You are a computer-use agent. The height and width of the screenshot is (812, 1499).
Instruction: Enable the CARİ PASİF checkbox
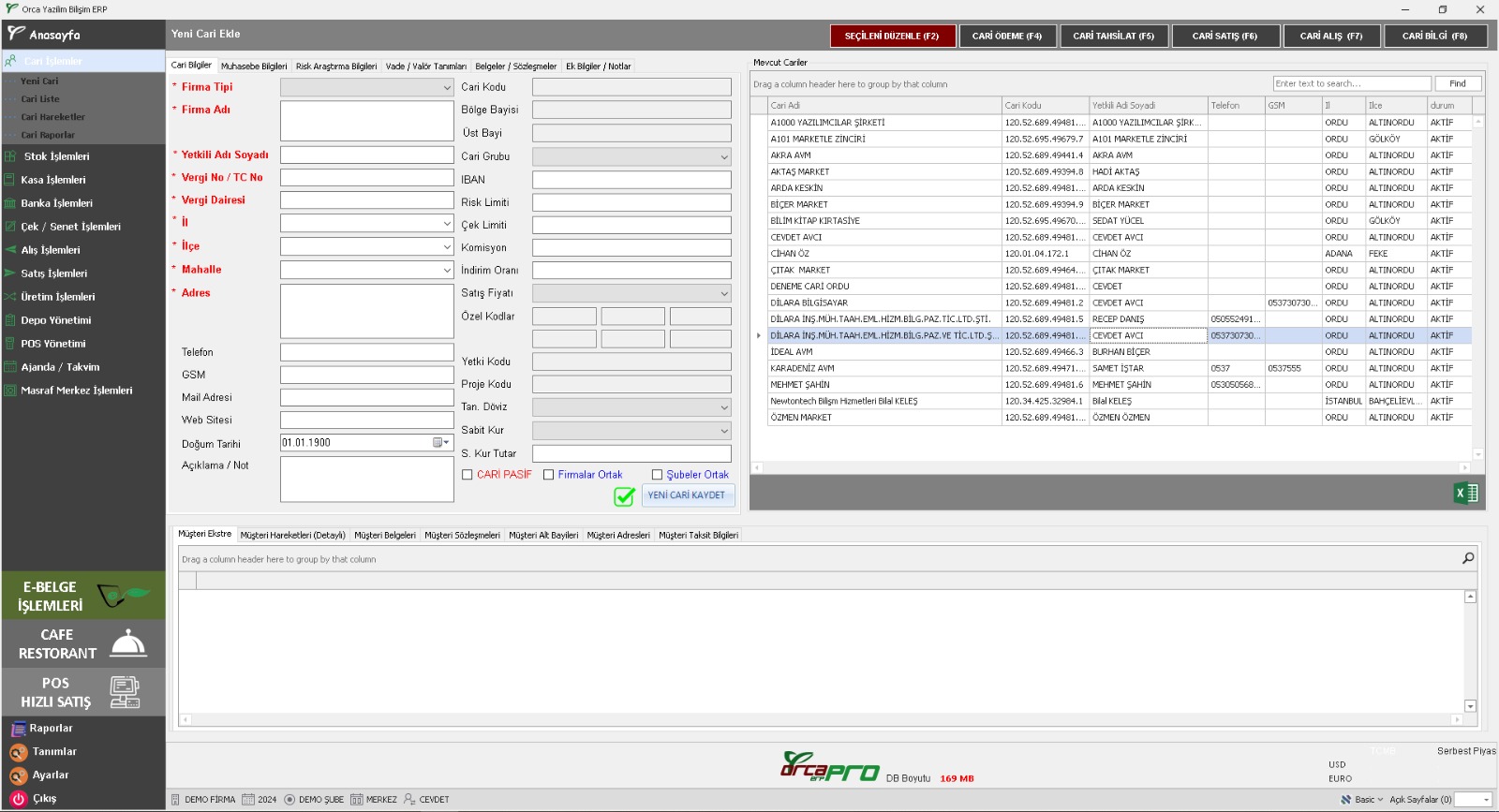pos(468,475)
